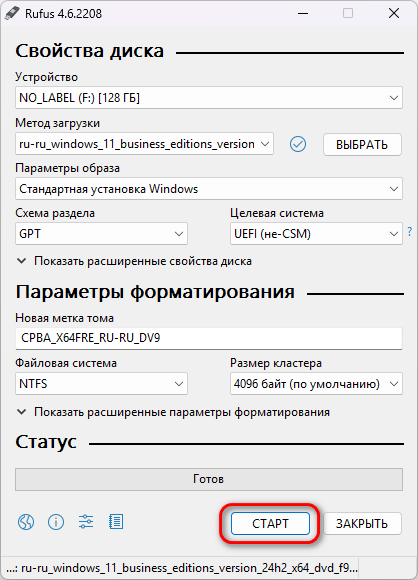Open the Целевая система UEFI dropdown

point(316,233)
